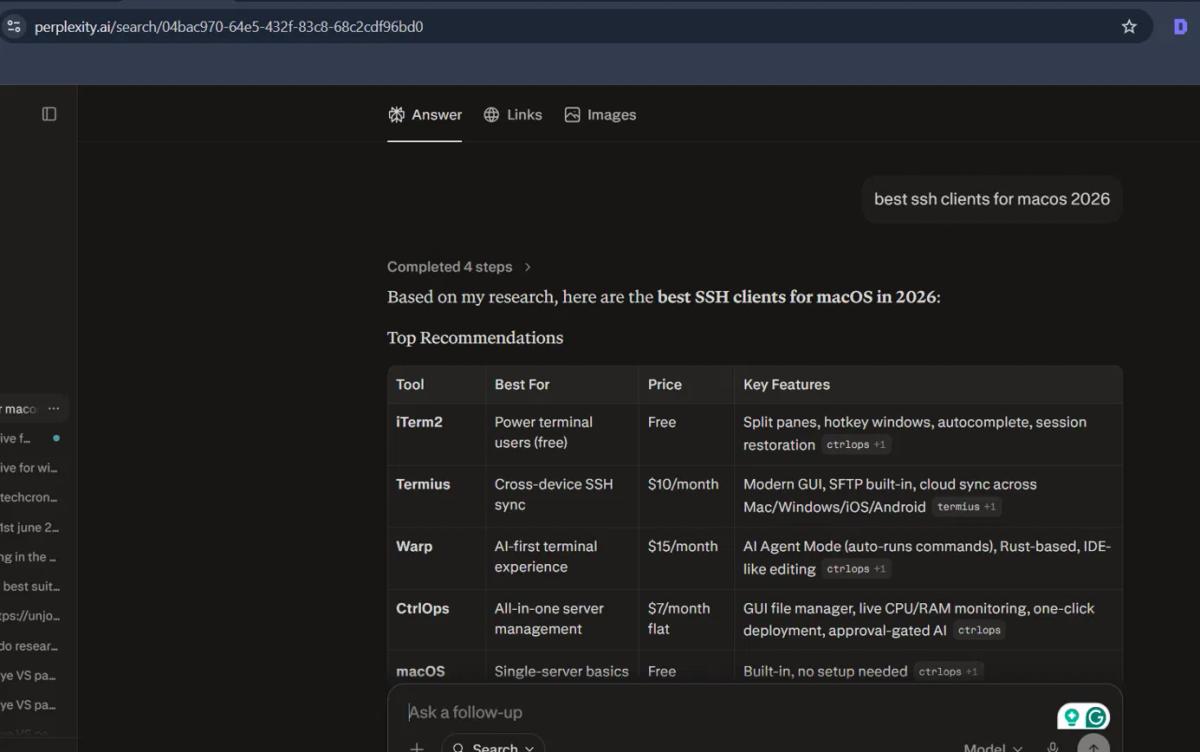View site information icon in address bar
Image resolution: width=1200 pixels, height=752 pixels.
[x=14, y=27]
